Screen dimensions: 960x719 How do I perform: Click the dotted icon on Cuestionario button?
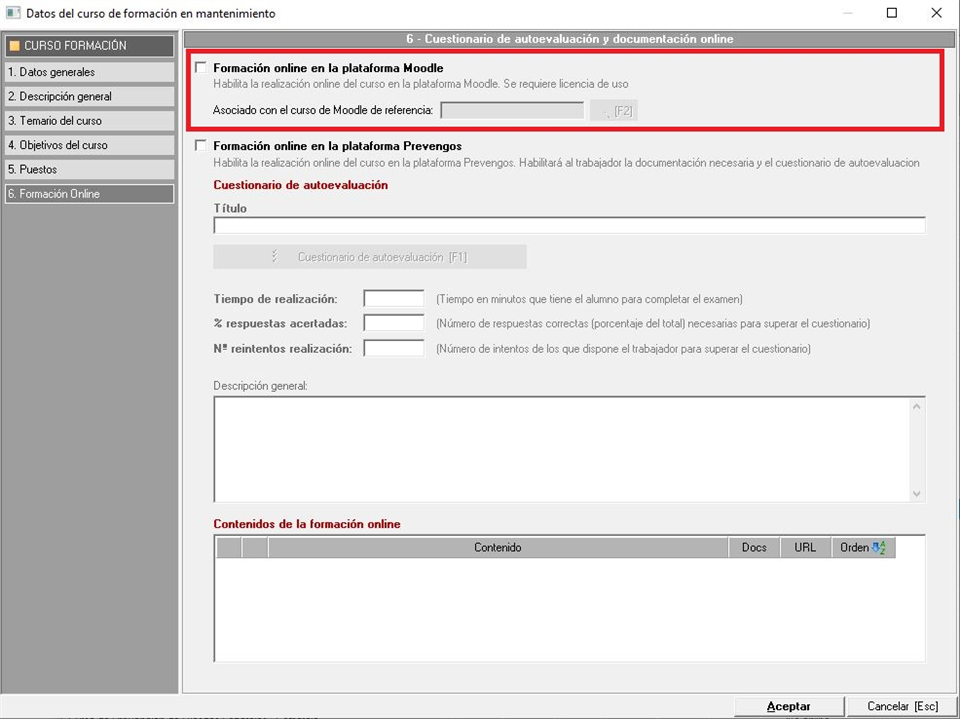(x=274, y=257)
